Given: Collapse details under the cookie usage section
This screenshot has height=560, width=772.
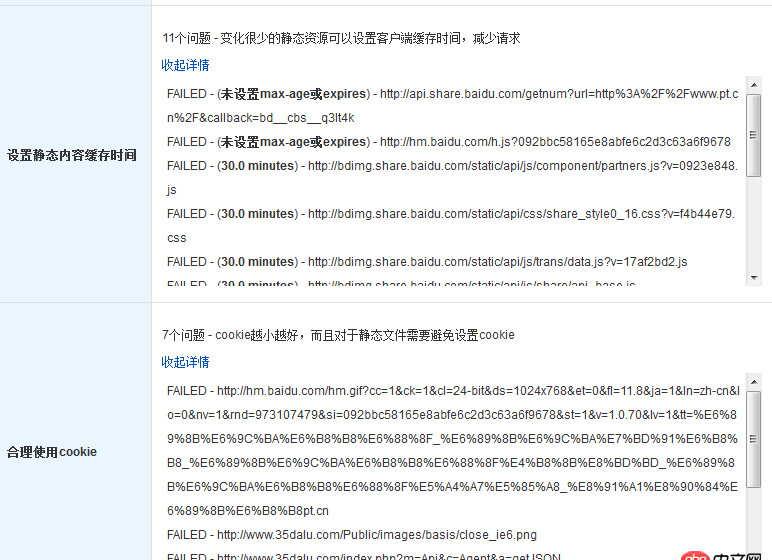Looking at the screenshot, I should click(x=185, y=362).
